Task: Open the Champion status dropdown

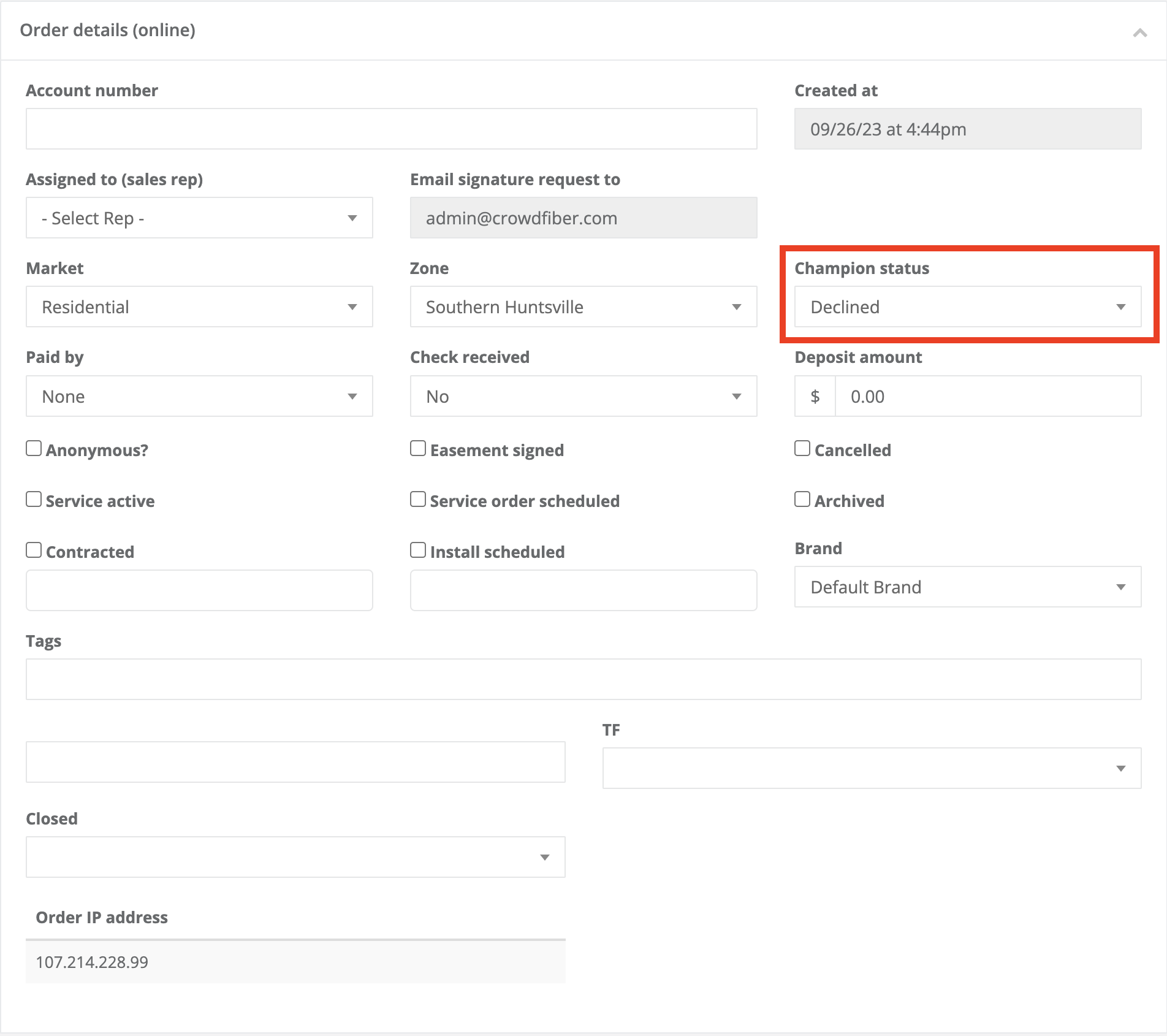Action: click(967, 307)
